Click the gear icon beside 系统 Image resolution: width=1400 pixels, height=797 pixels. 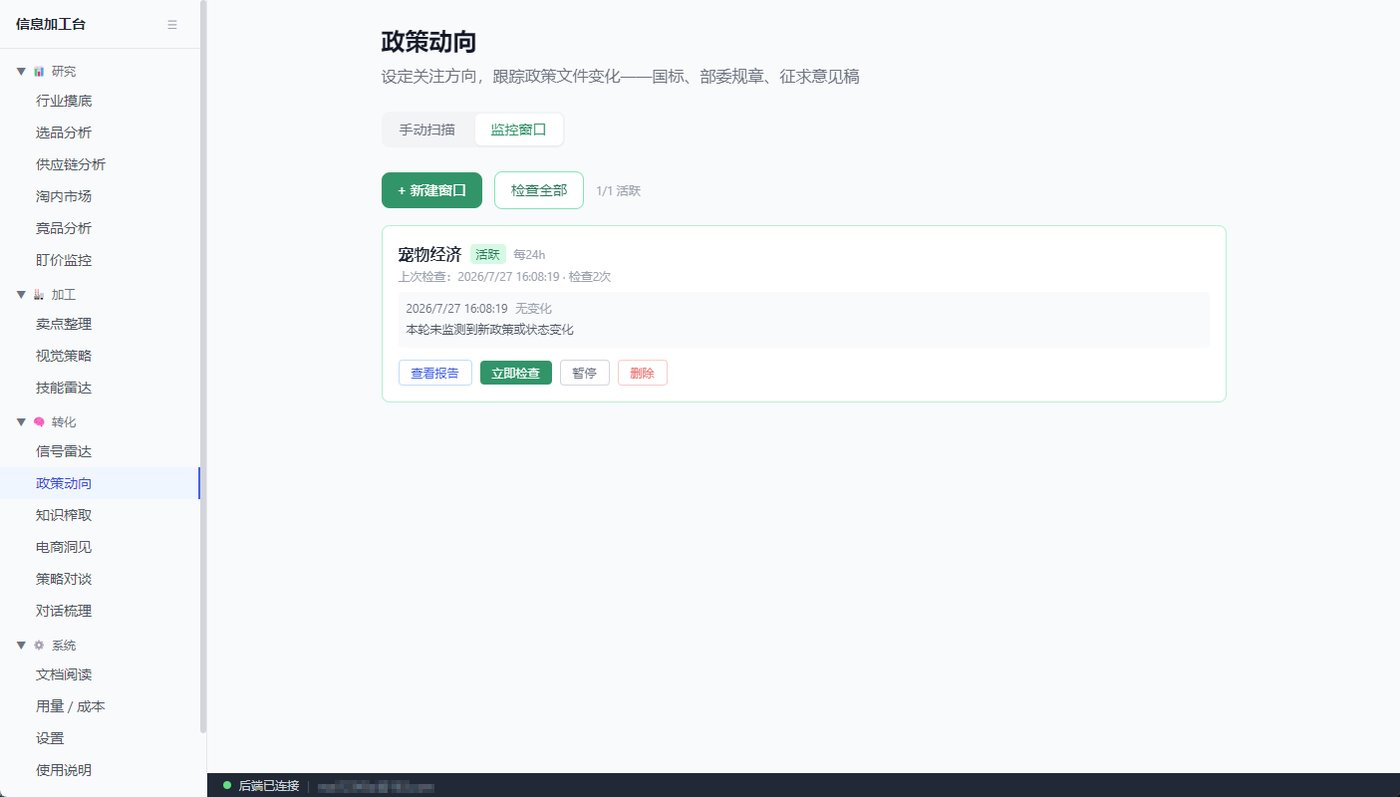pos(39,645)
